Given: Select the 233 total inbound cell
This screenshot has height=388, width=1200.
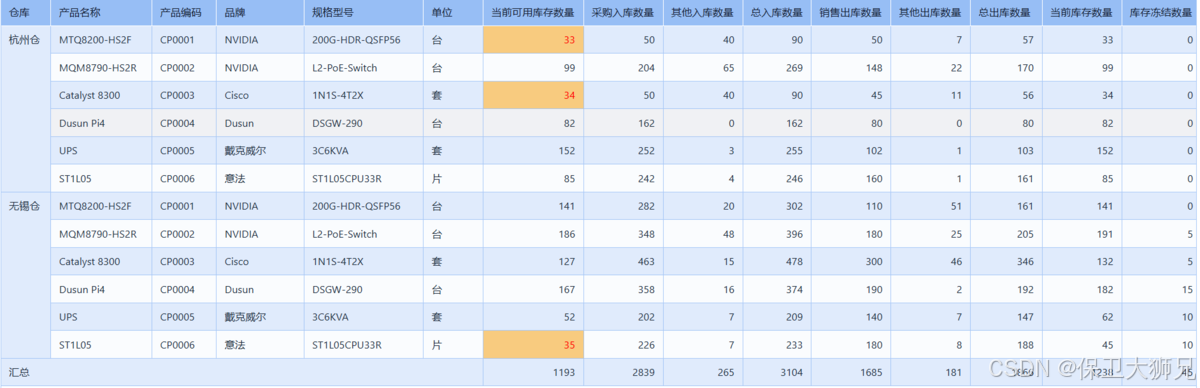Looking at the screenshot, I should click(x=776, y=344).
